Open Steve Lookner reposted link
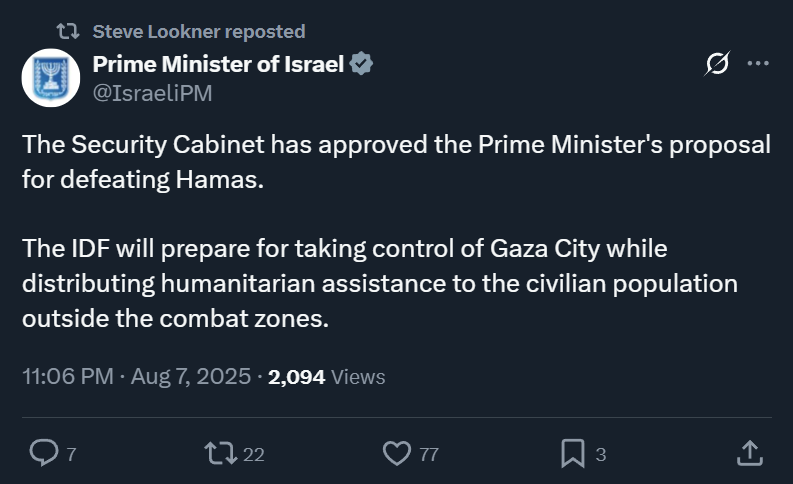This screenshot has height=484, width=793. pos(199,31)
